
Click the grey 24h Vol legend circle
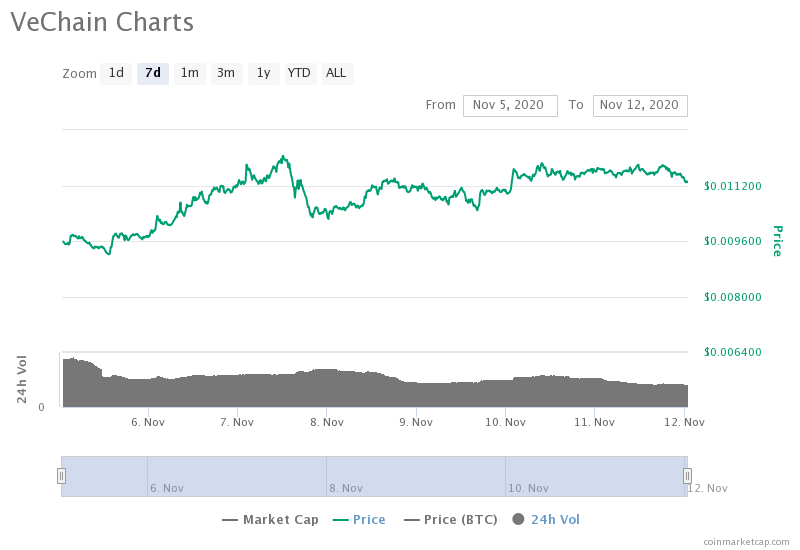tap(518, 520)
